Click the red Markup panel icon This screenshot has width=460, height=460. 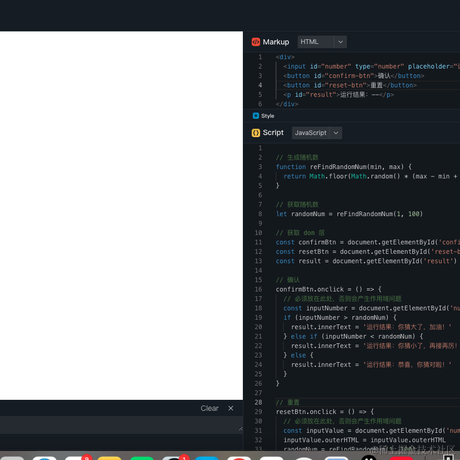[256, 42]
